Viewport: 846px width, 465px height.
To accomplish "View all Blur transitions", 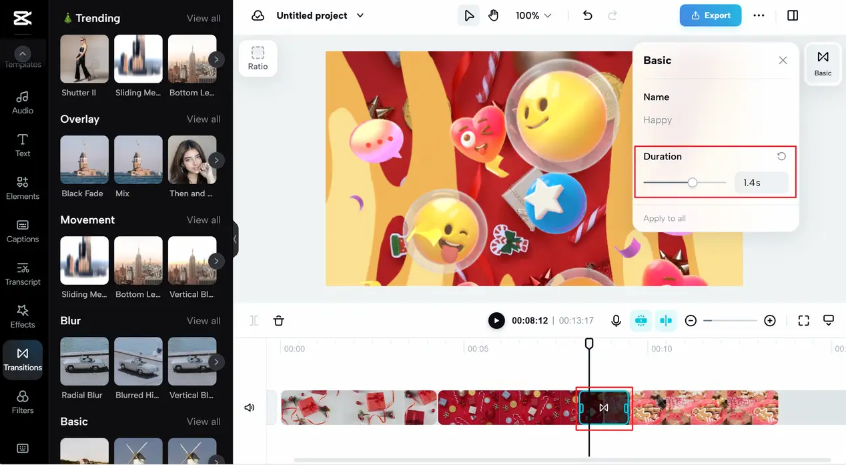I will (203, 321).
